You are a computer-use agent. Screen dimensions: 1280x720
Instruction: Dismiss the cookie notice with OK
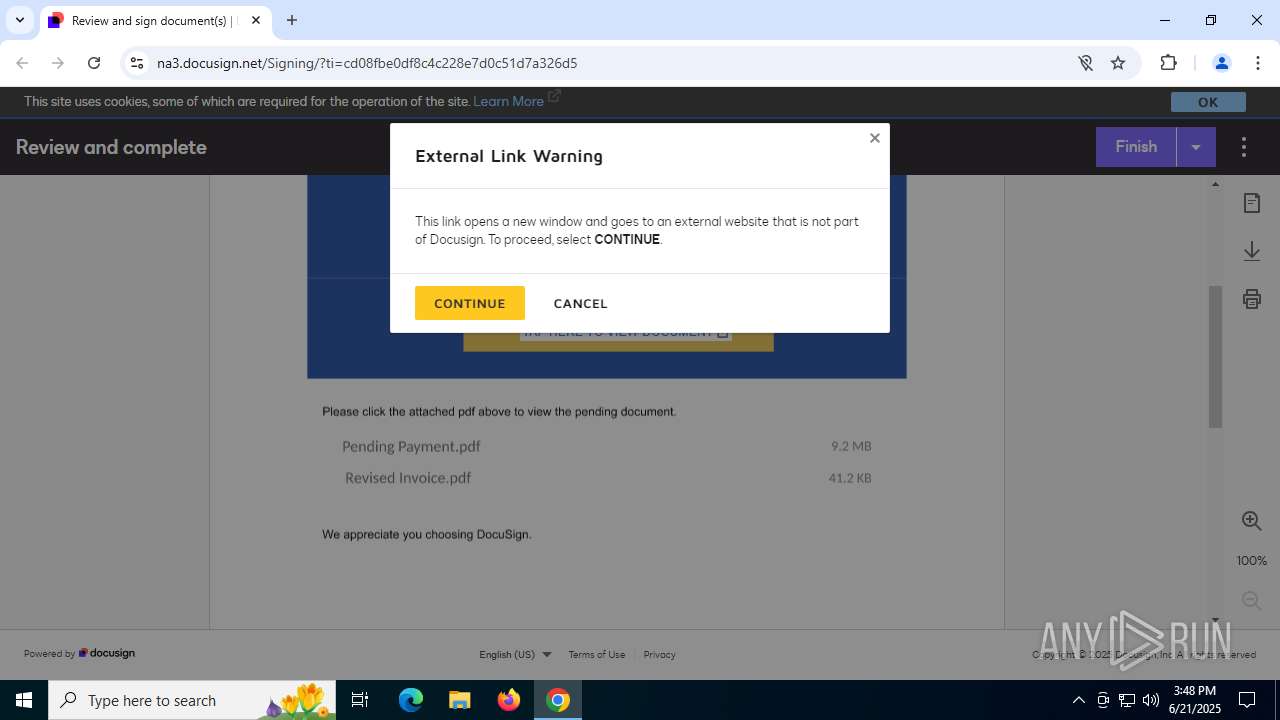(x=1208, y=102)
